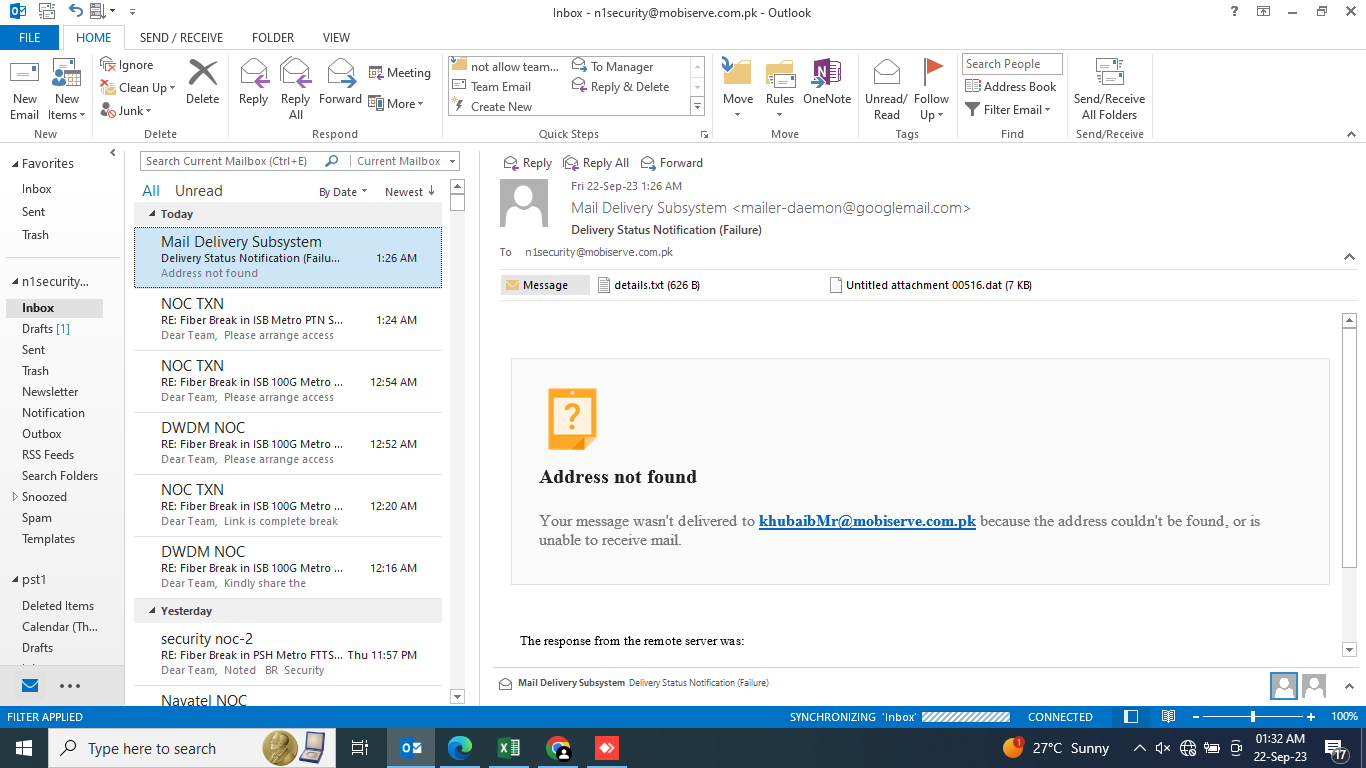Open the Drafts folder under n1security
The width and height of the screenshot is (1366, 768).
point(46,329)
